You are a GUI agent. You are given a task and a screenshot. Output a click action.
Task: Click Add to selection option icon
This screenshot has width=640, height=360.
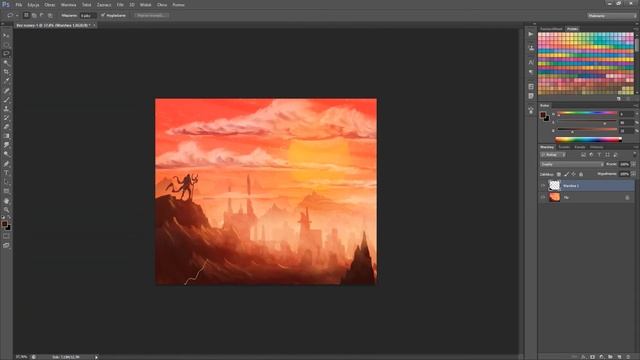[x=34, y=15]
